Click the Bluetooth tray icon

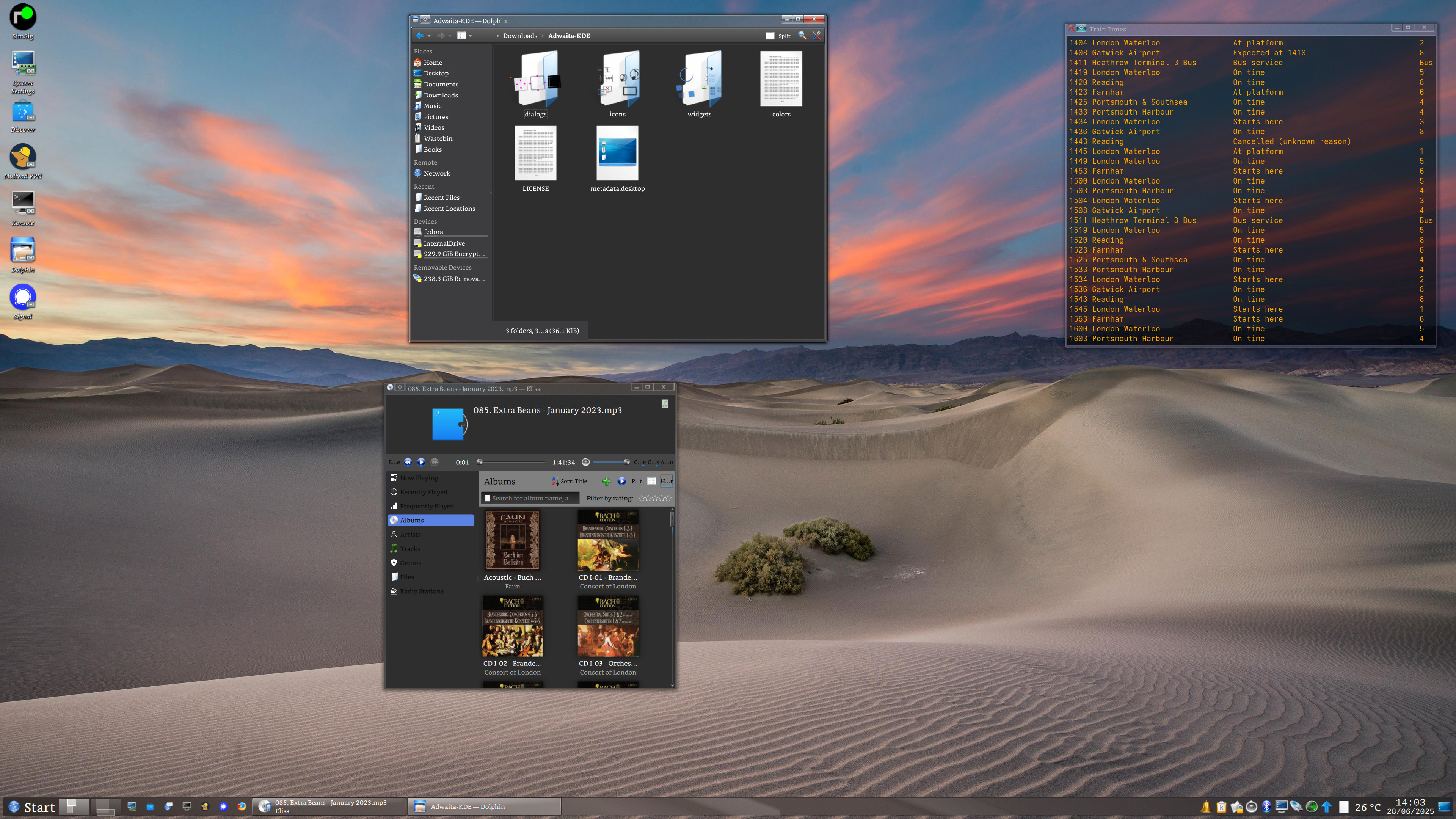click(x=1267, y=806)
